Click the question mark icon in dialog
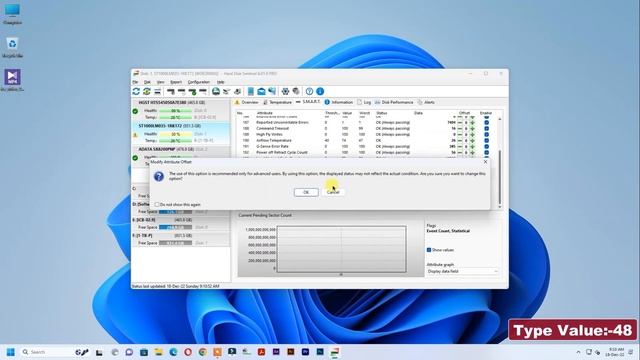Image resolution: width=640 pixels, height=360 pixels. 158,176
